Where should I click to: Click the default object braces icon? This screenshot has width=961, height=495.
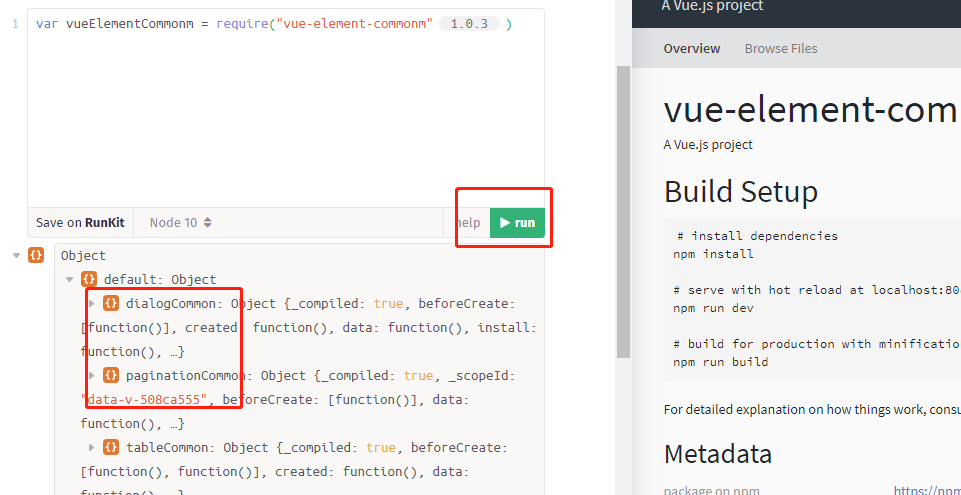(88, 279)
